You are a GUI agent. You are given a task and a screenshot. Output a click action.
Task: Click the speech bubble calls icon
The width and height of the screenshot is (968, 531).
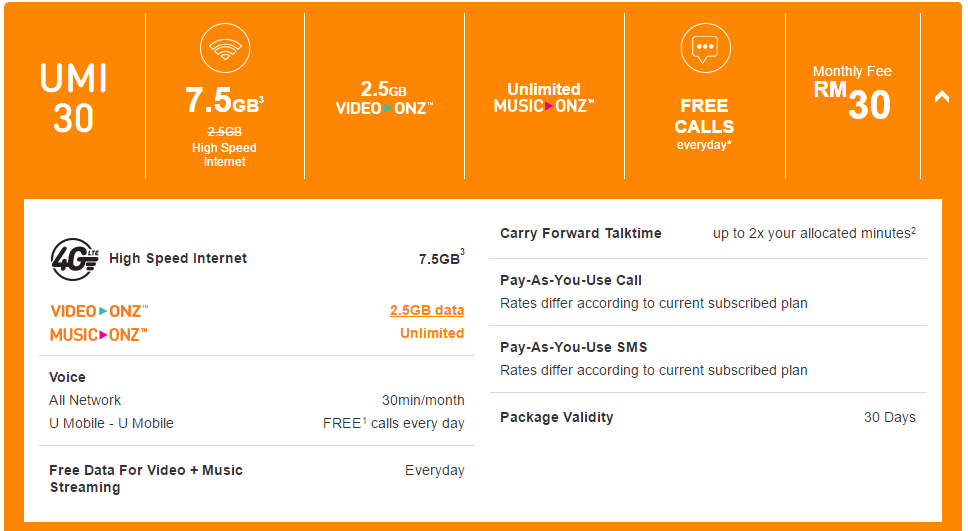click(x=705, y=48)
